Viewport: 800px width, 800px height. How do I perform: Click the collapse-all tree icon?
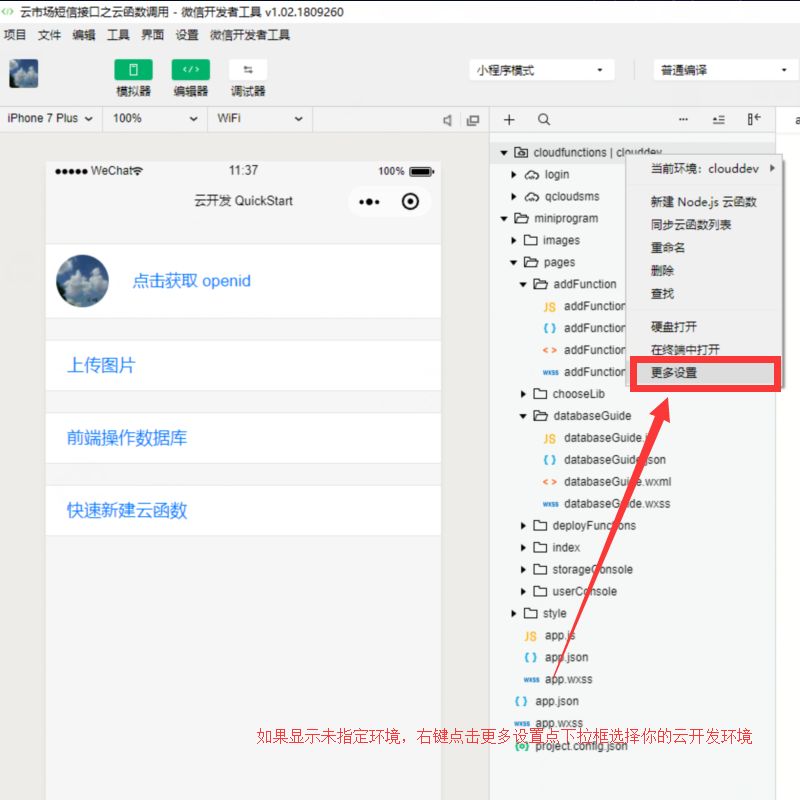718,119
